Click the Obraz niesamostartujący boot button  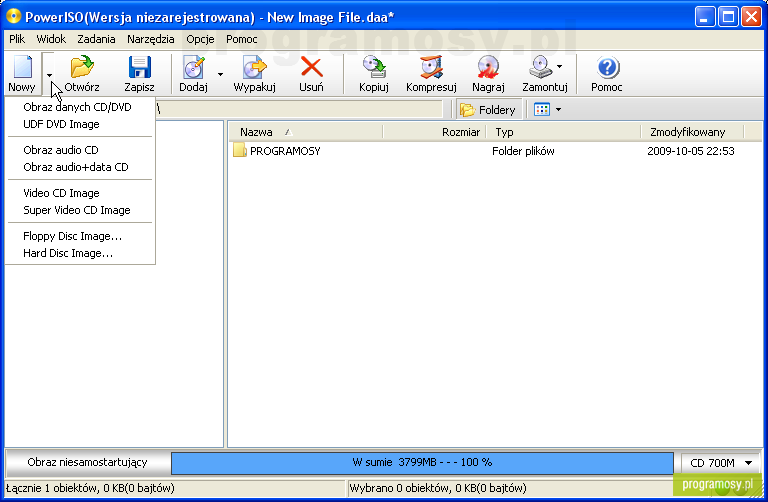pos(87,462)
